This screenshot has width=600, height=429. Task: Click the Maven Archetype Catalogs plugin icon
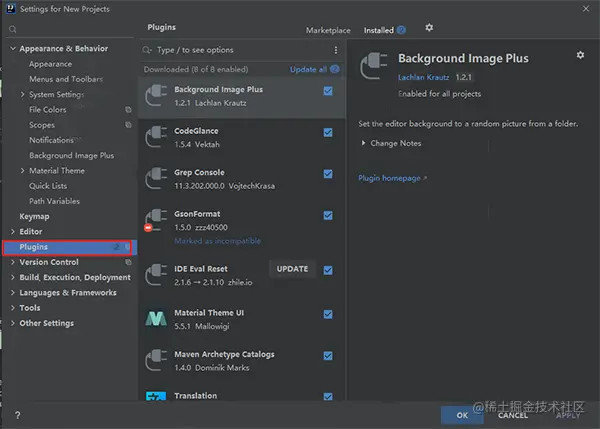tap(156, 360)
